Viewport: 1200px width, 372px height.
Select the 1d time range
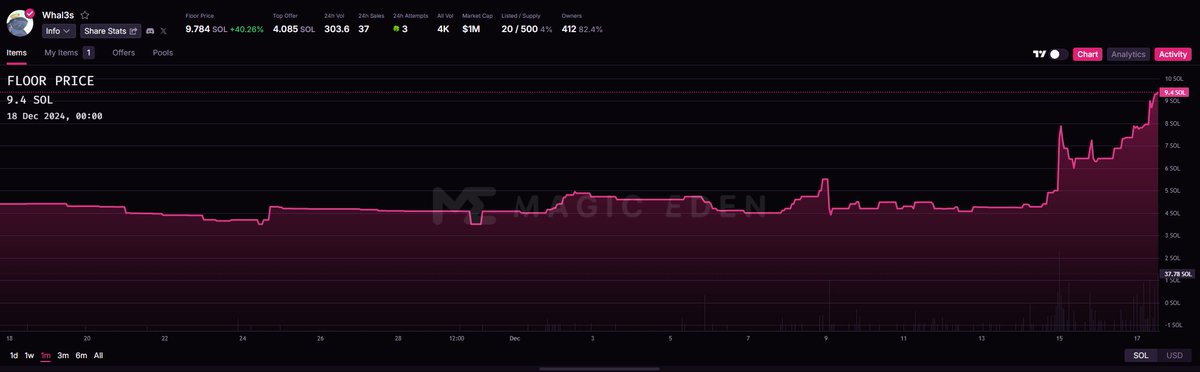(x=14, y=355)
